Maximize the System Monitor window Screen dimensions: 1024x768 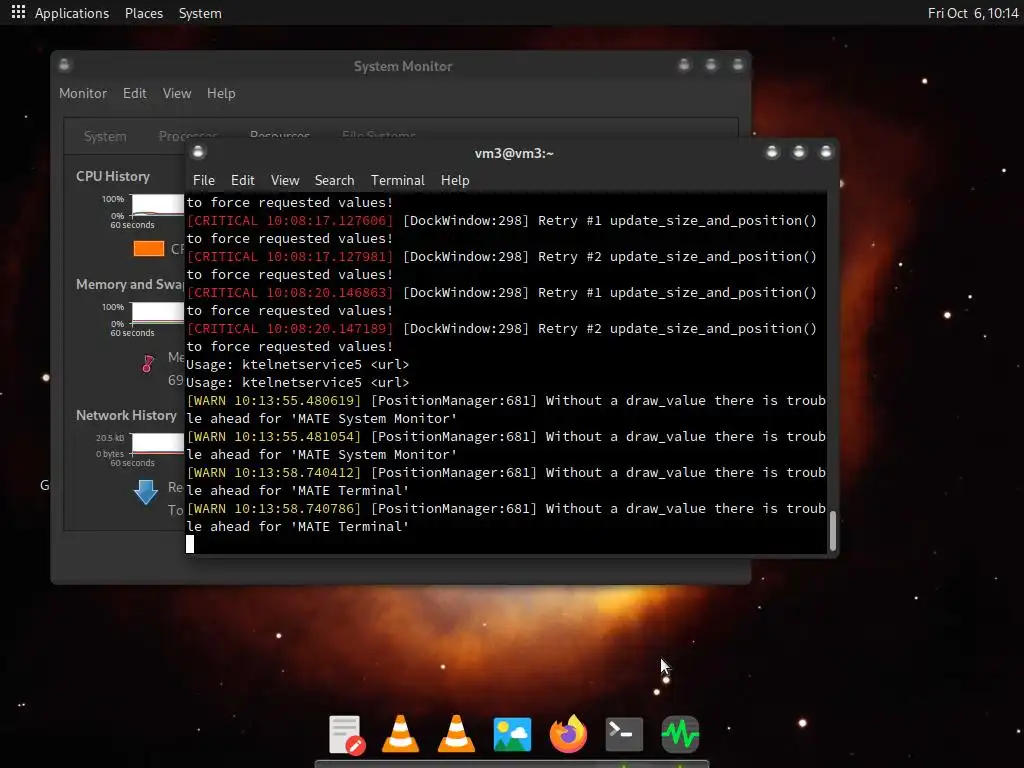pyautogui.click(x=711, y=65)
